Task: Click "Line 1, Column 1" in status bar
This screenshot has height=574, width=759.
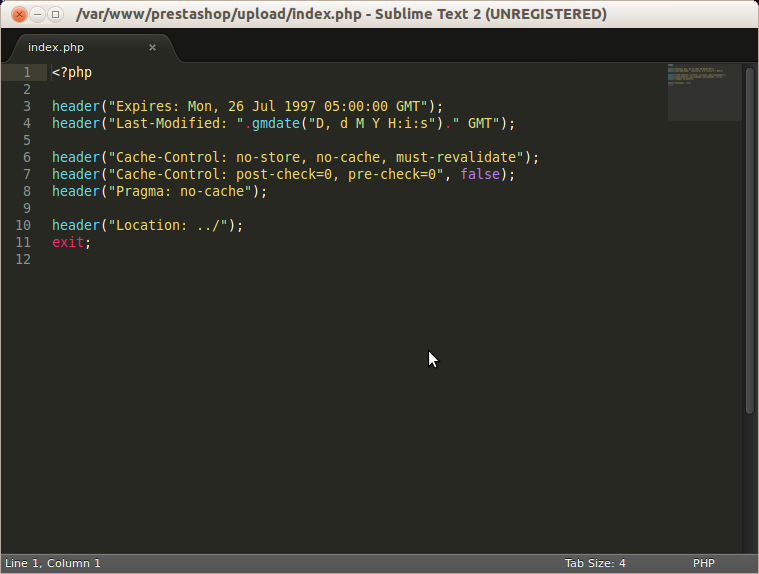Action: pyautogui.click(x=53, y=563)
